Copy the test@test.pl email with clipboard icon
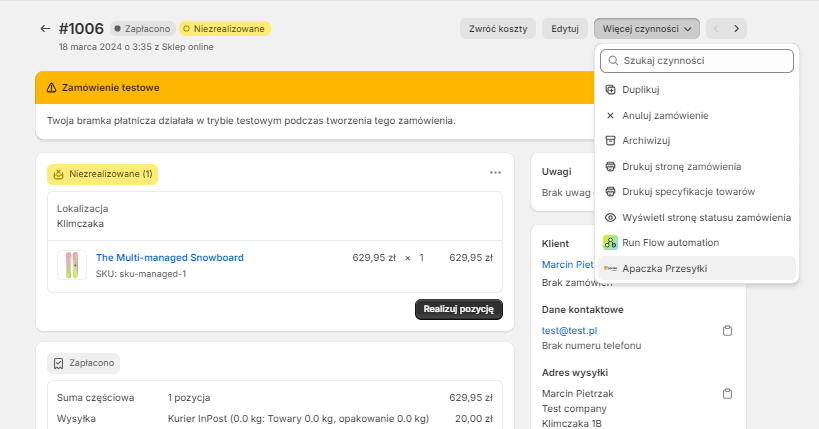This screenshot has height=429, width=819. tap(728, 330)
